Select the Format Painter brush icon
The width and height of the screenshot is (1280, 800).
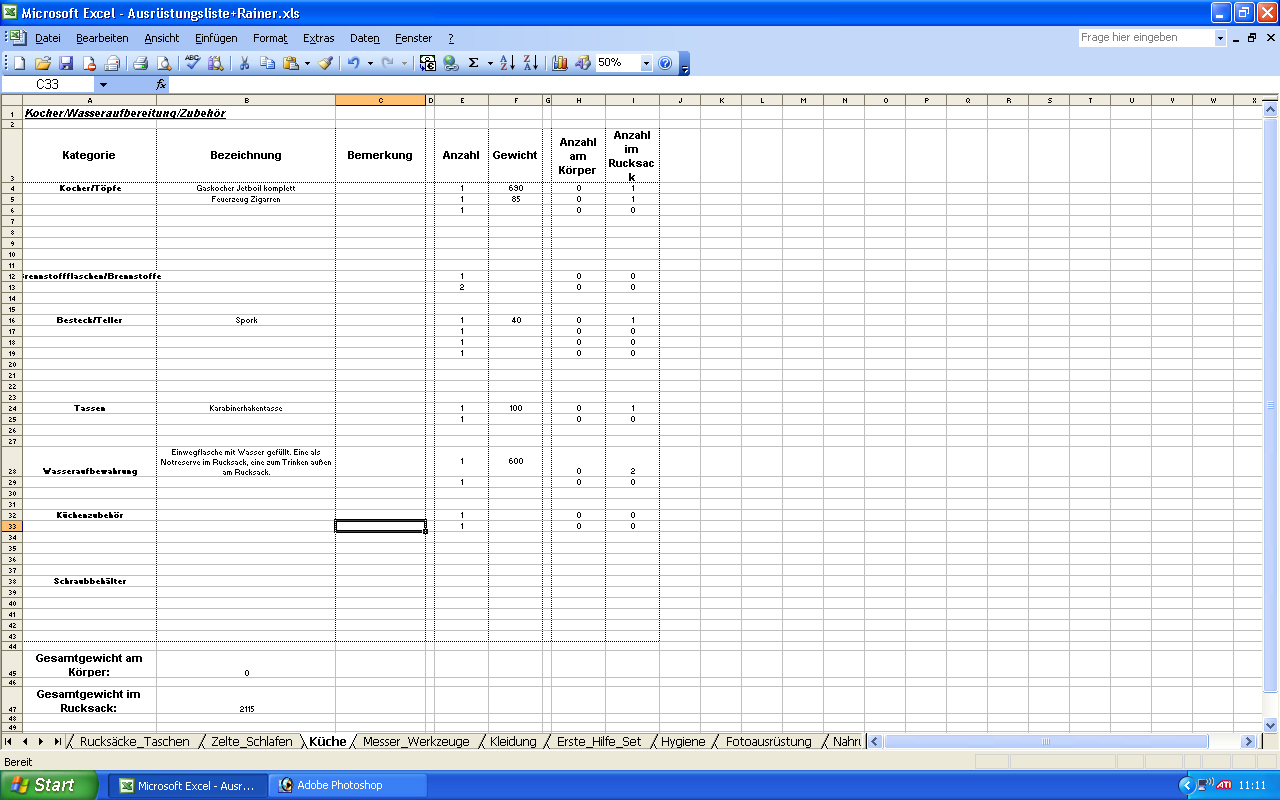[x=325, y=63]
